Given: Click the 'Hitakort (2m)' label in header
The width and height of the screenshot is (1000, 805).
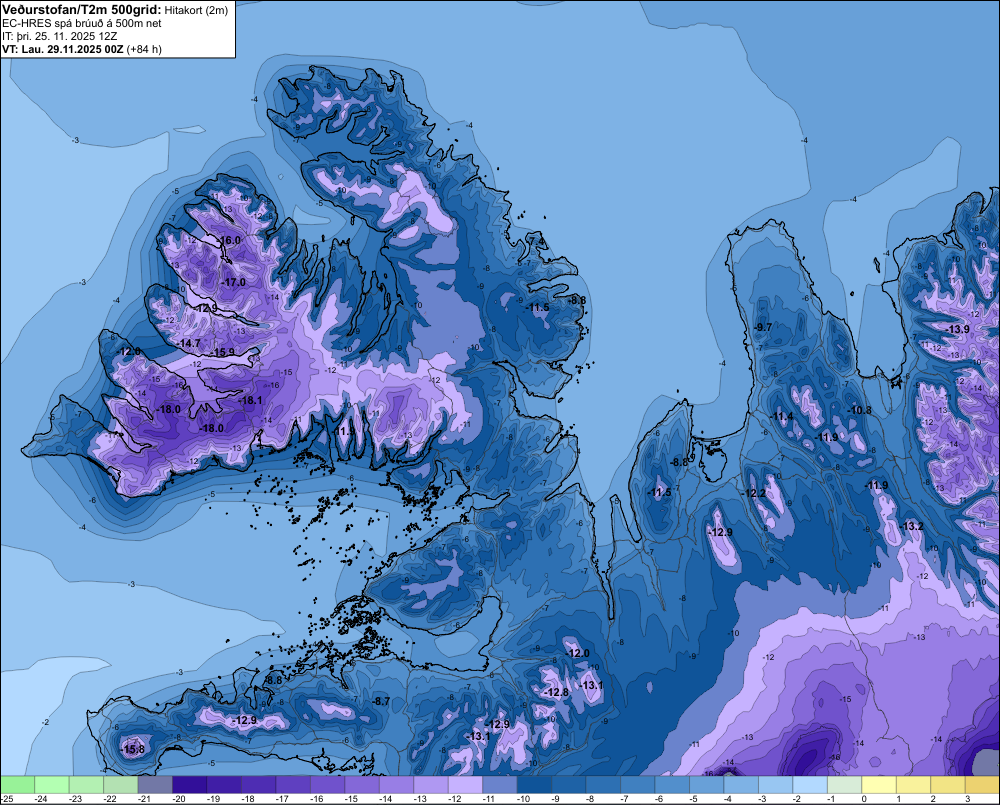Looking at the screenshot, I should (x=196, y=10).
